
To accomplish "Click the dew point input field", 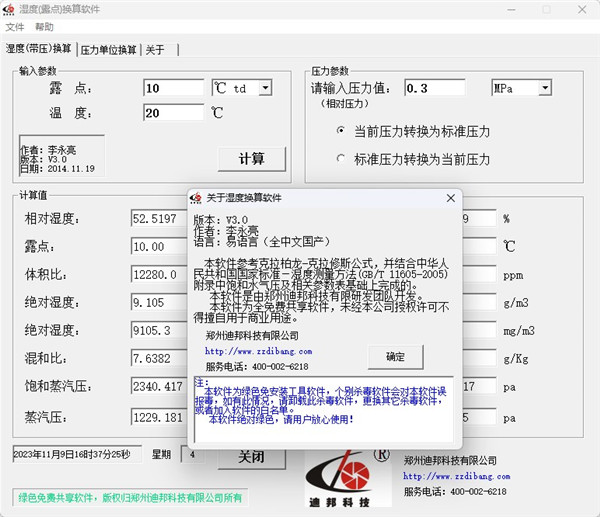I will point(175,88).
